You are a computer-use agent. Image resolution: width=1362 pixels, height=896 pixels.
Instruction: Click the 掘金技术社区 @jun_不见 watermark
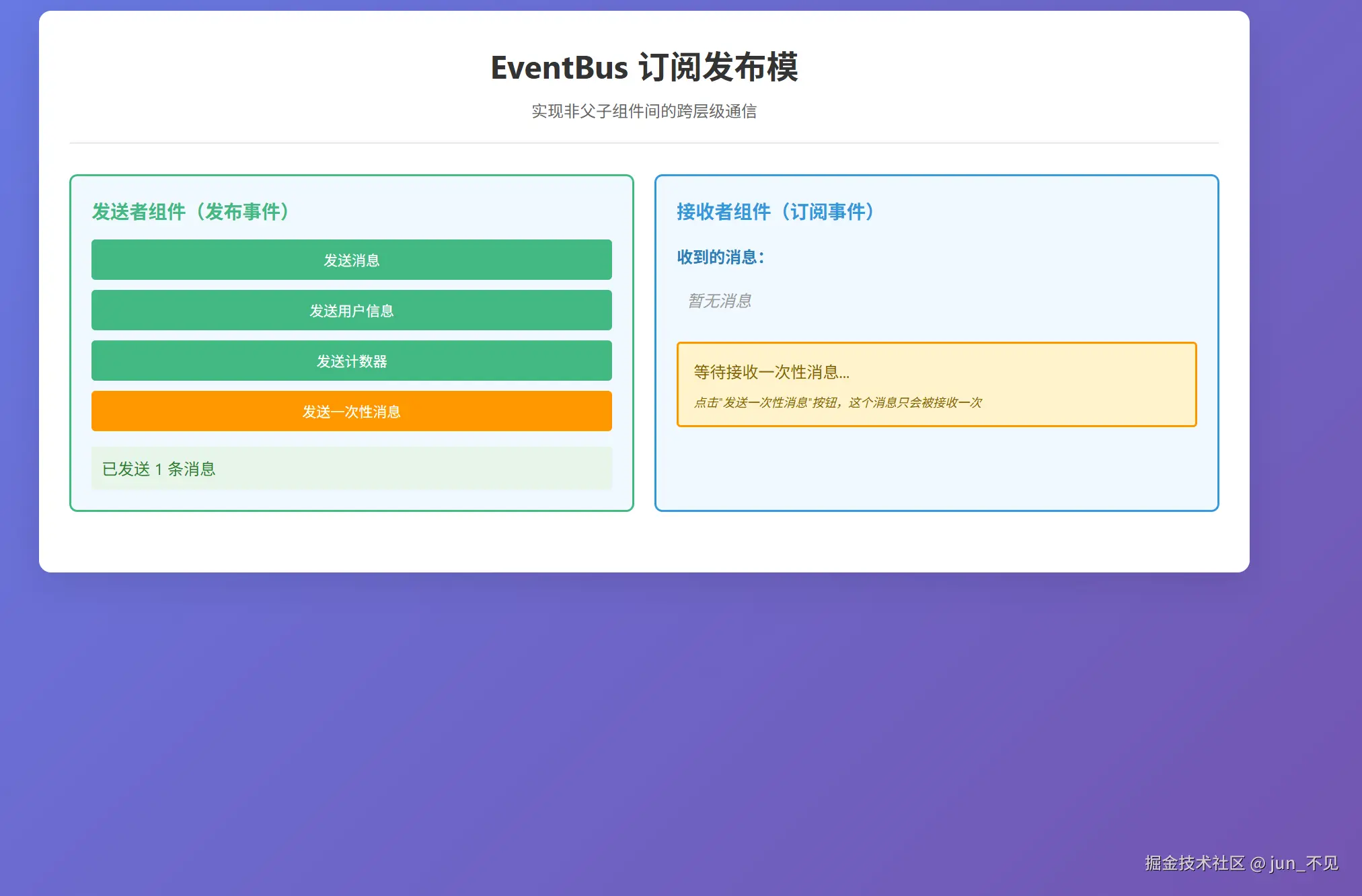tap(1241, 863)
